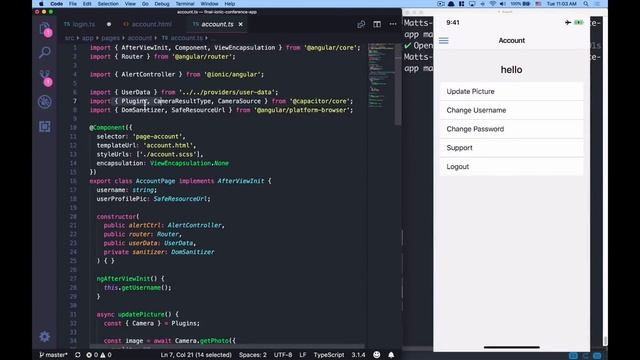The width and height of the screenshot is (640, 360).
Task: Click the editor horizontal scrollbar
Action: point(227,347)
